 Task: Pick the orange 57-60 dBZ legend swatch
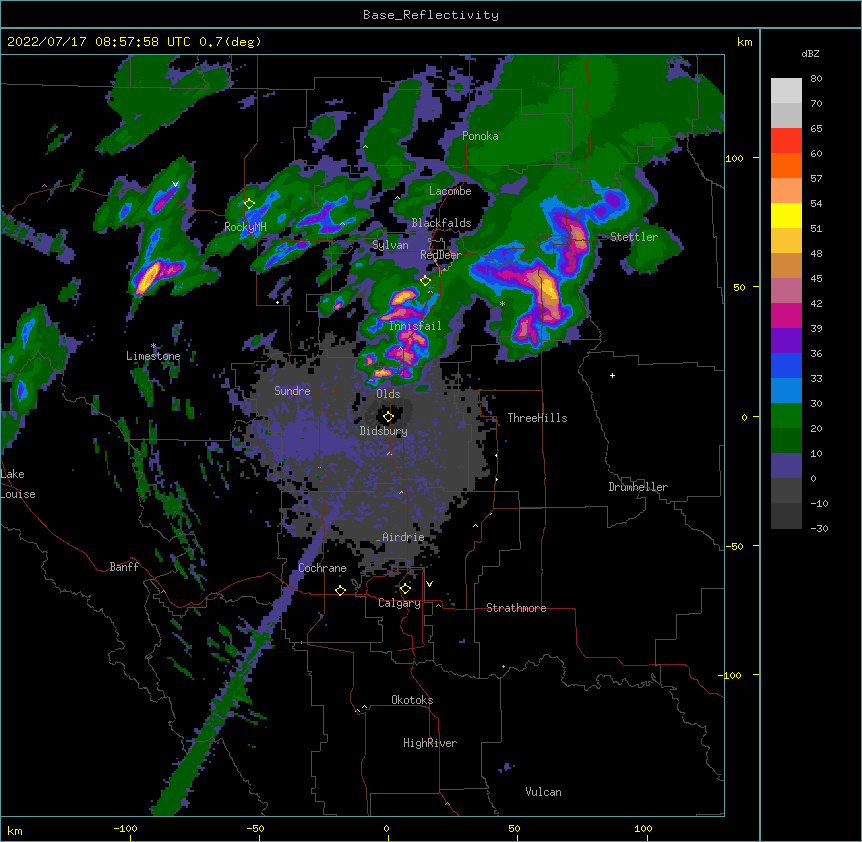tap(786, 165)
